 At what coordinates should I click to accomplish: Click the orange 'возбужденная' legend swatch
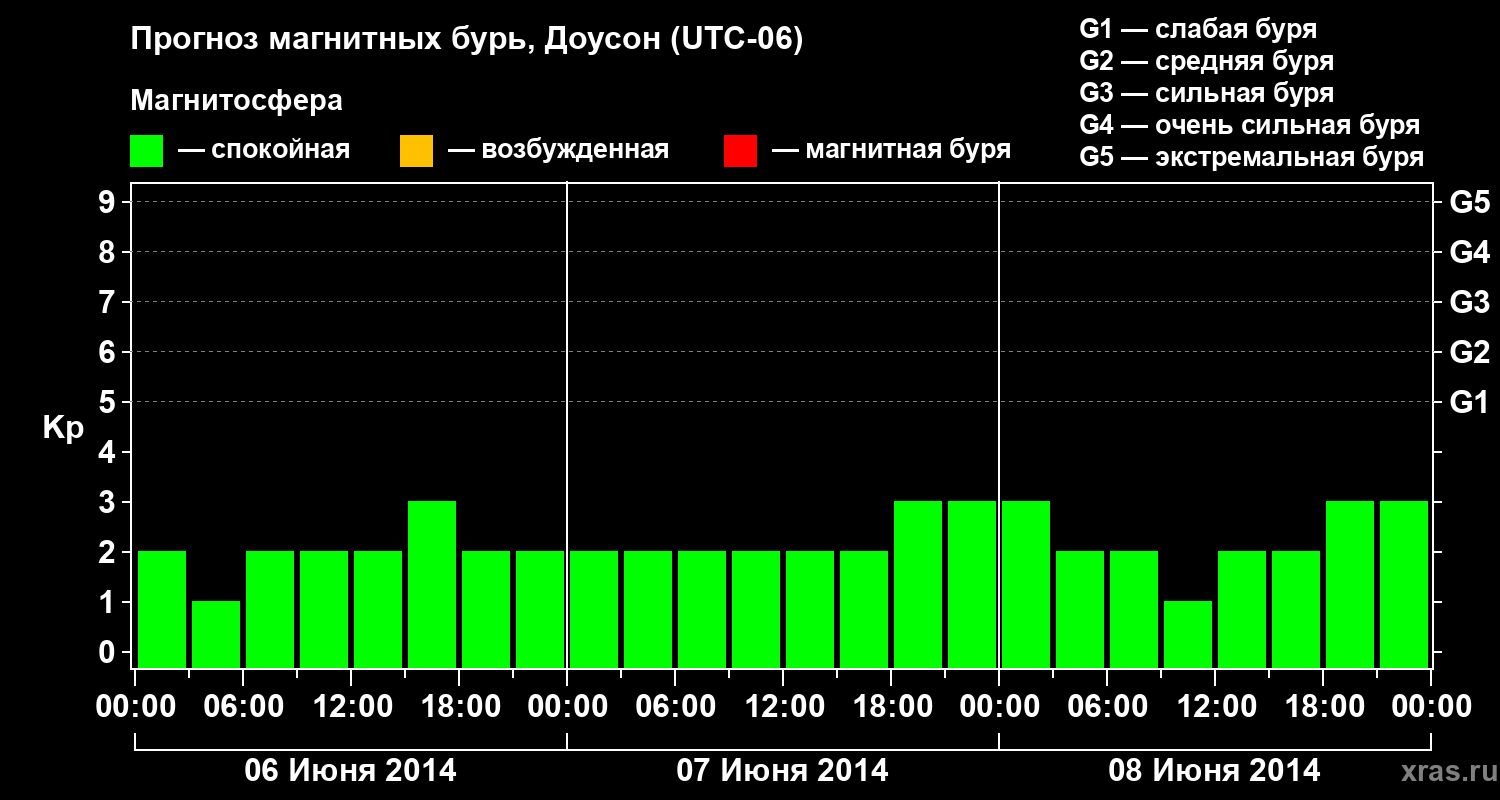point(416,151)
